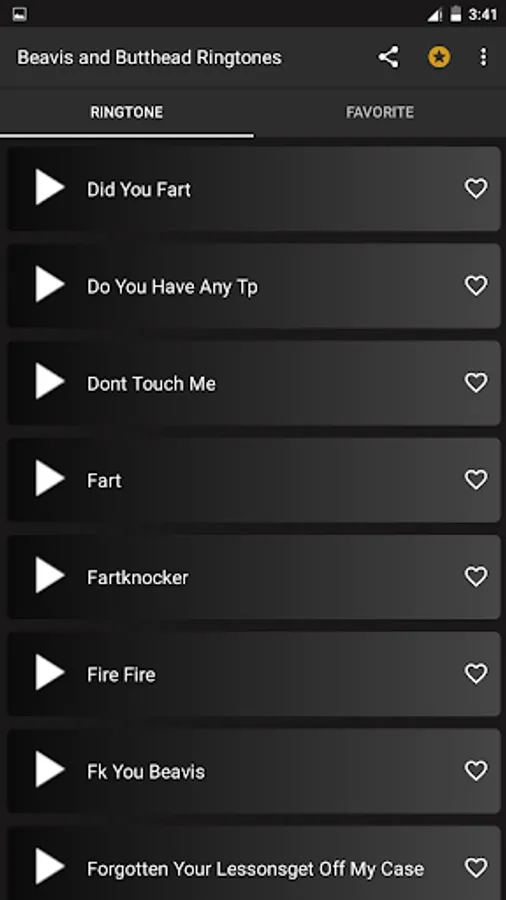Open the Do You Have Any Tp row
The image size is (506, 900).
click(x=254, y=286)
